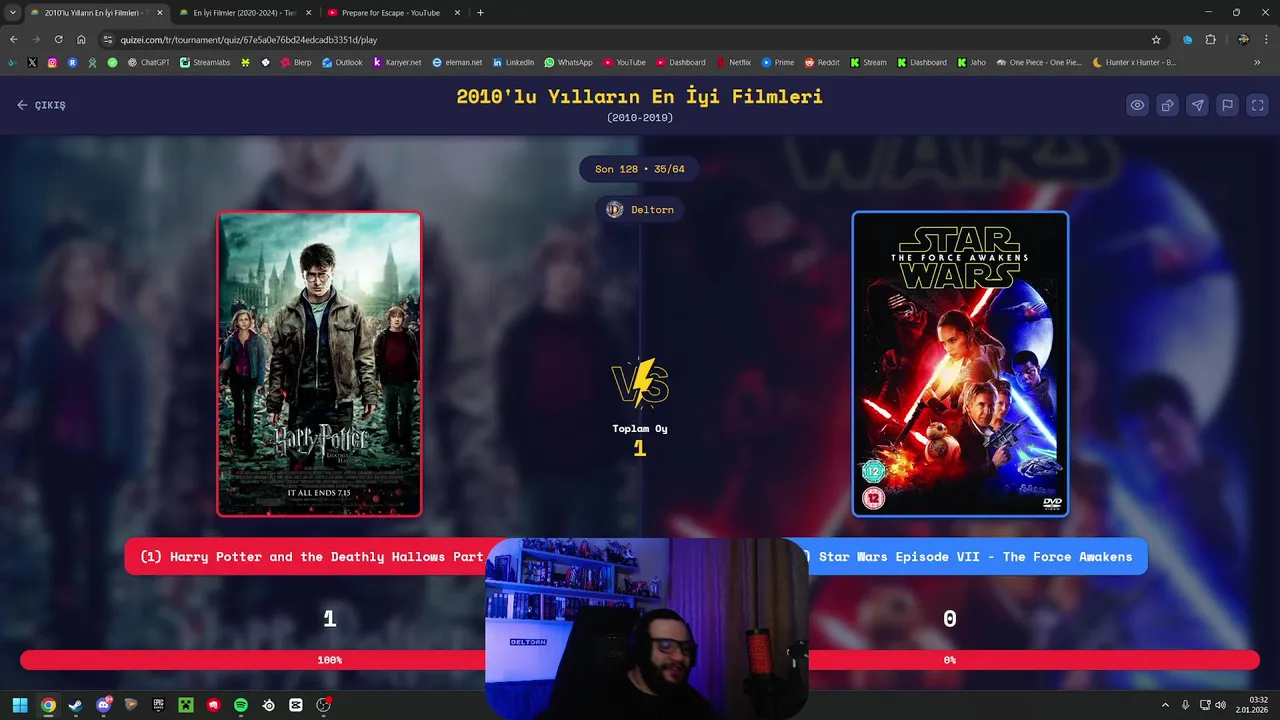Open the Windows Start menu
This screenshot has height=720, width=1280.
(20, 705)
